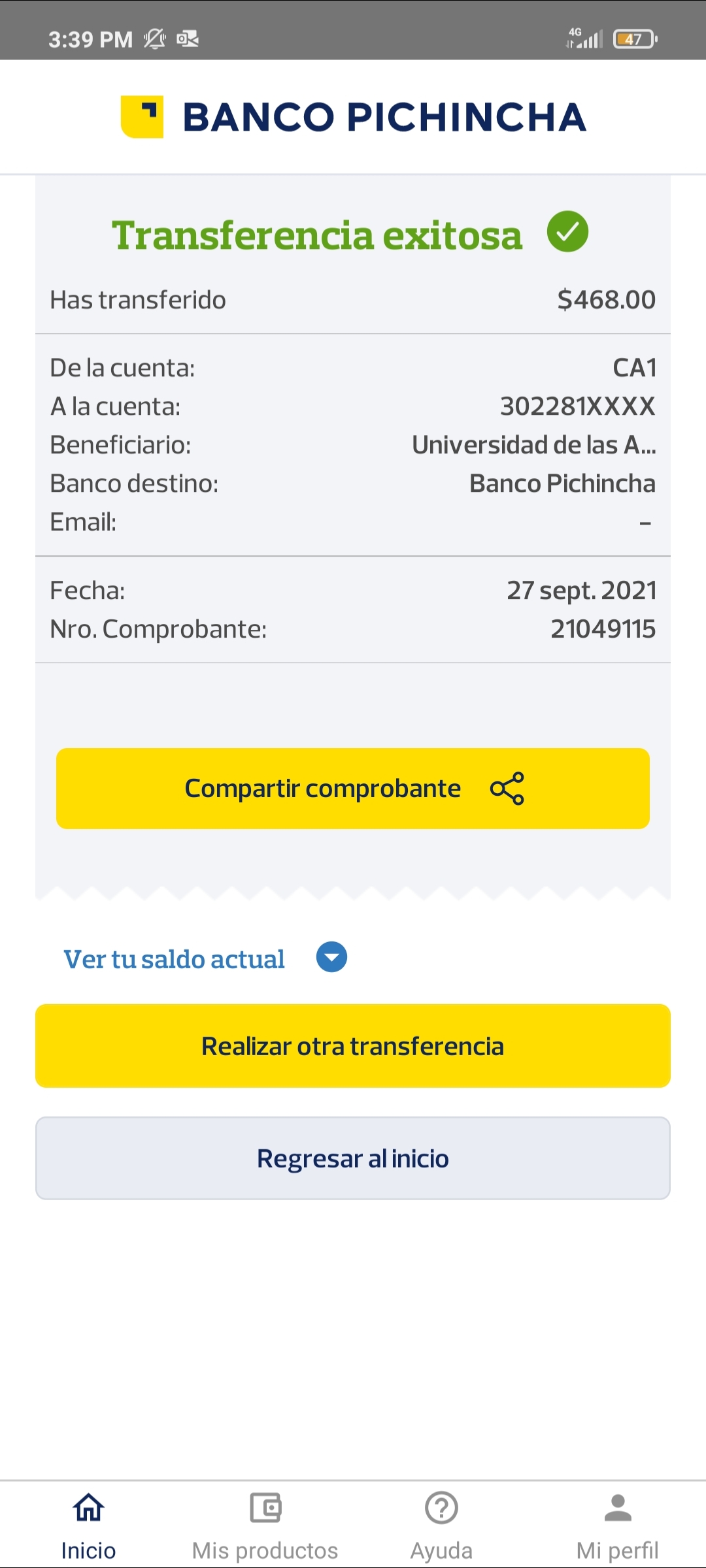This screenshot has width=706, height=1568.
Task: Tap the truncated beneficiary name Universidad de las A...
Action: tap(533, 445)
